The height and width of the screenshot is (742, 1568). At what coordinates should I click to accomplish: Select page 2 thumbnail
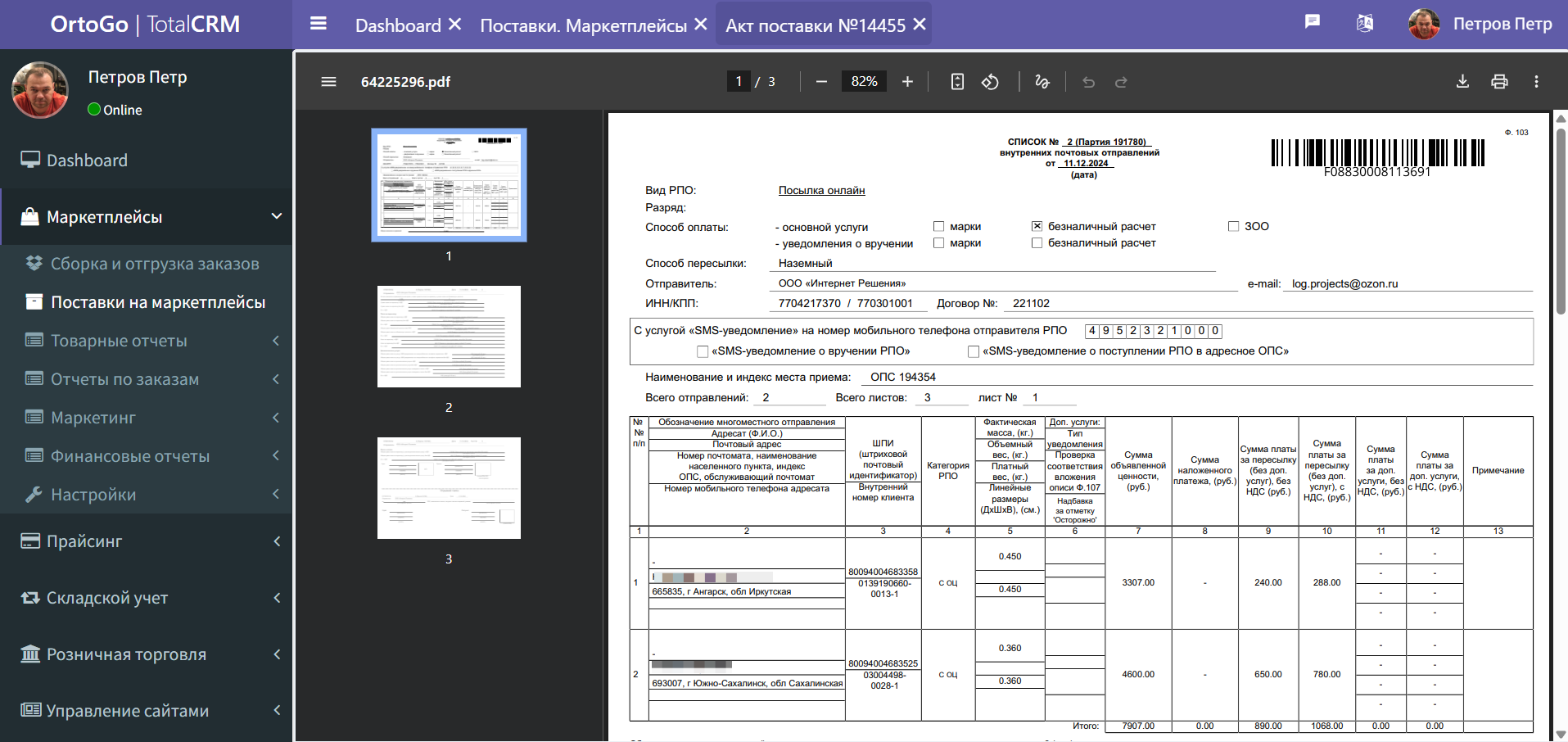click(449, 337)
